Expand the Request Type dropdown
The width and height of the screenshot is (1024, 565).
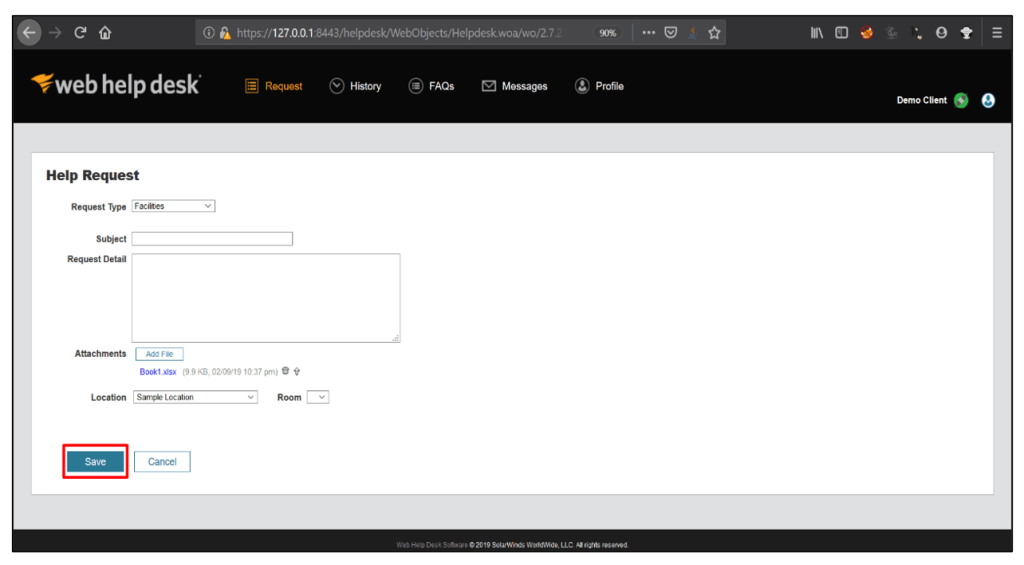[x=173, y=206]
